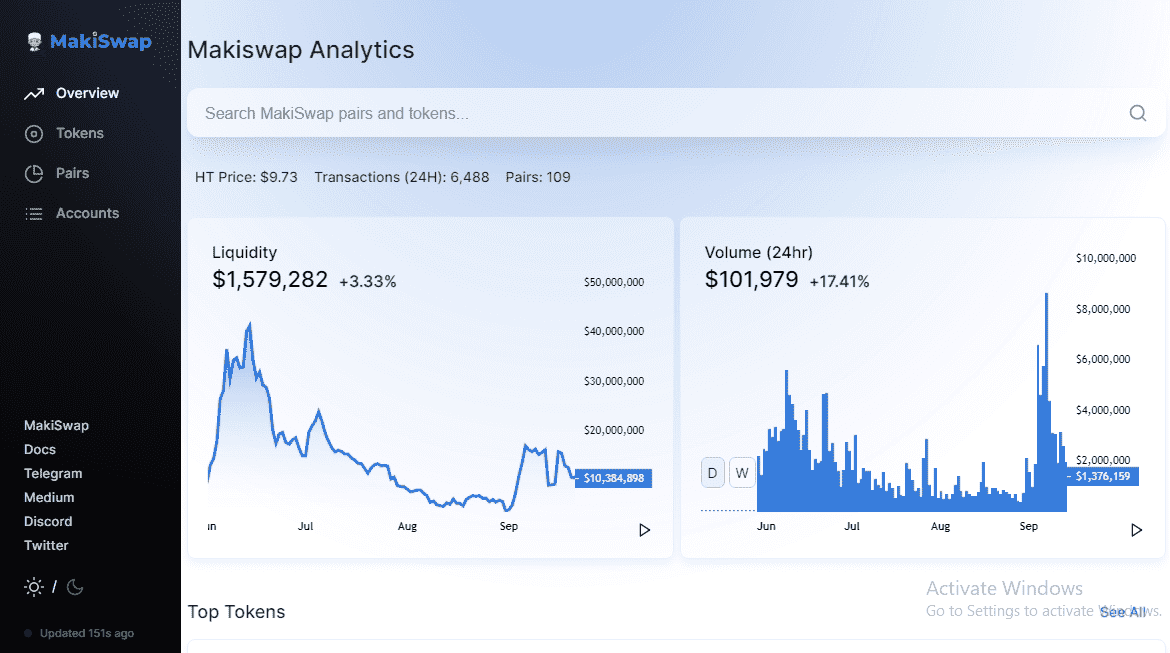Switch to light theme sun icon

34,587
